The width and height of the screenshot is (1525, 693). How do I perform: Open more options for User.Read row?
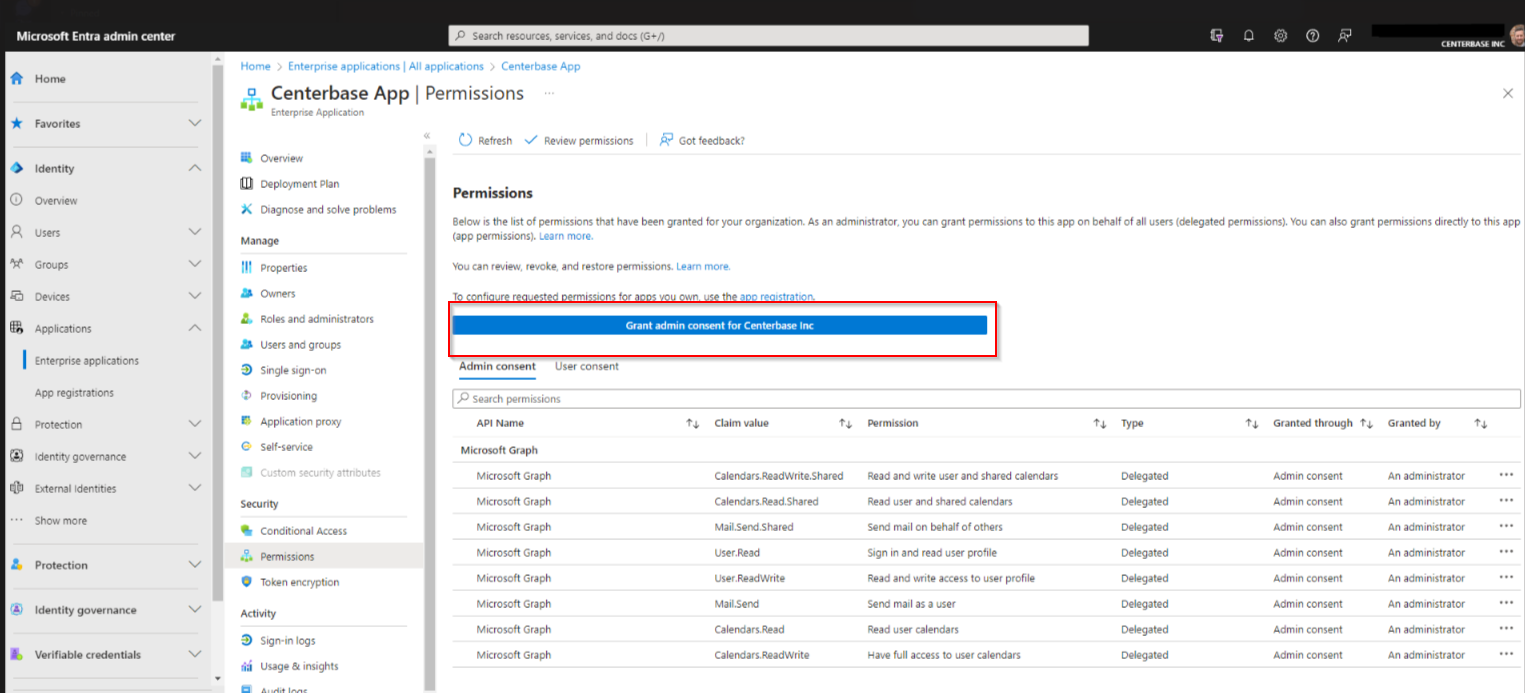pos(1506,552)
